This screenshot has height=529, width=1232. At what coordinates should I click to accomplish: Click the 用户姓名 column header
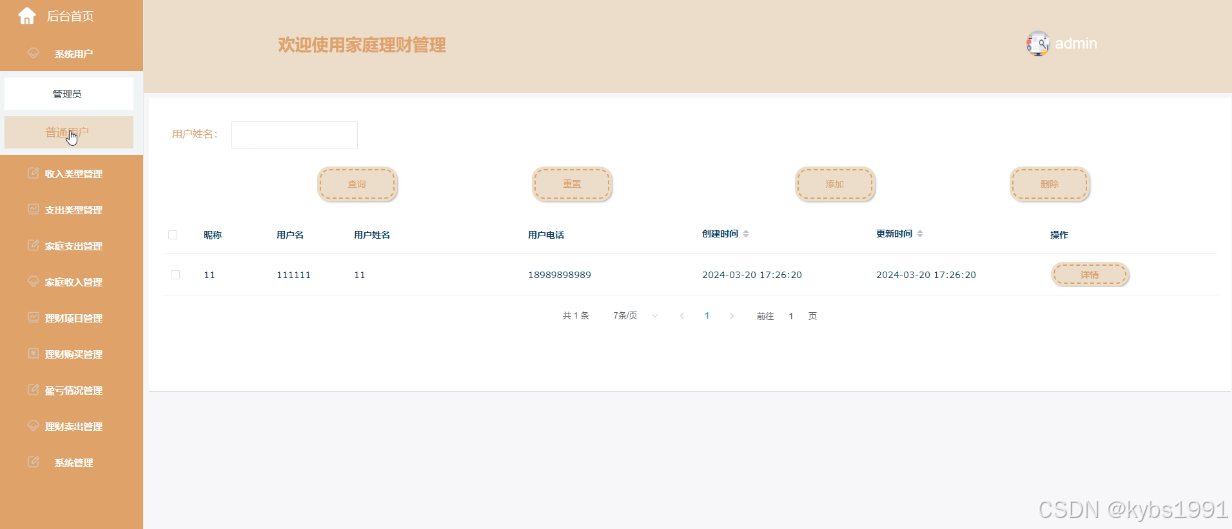pos(372,235)
